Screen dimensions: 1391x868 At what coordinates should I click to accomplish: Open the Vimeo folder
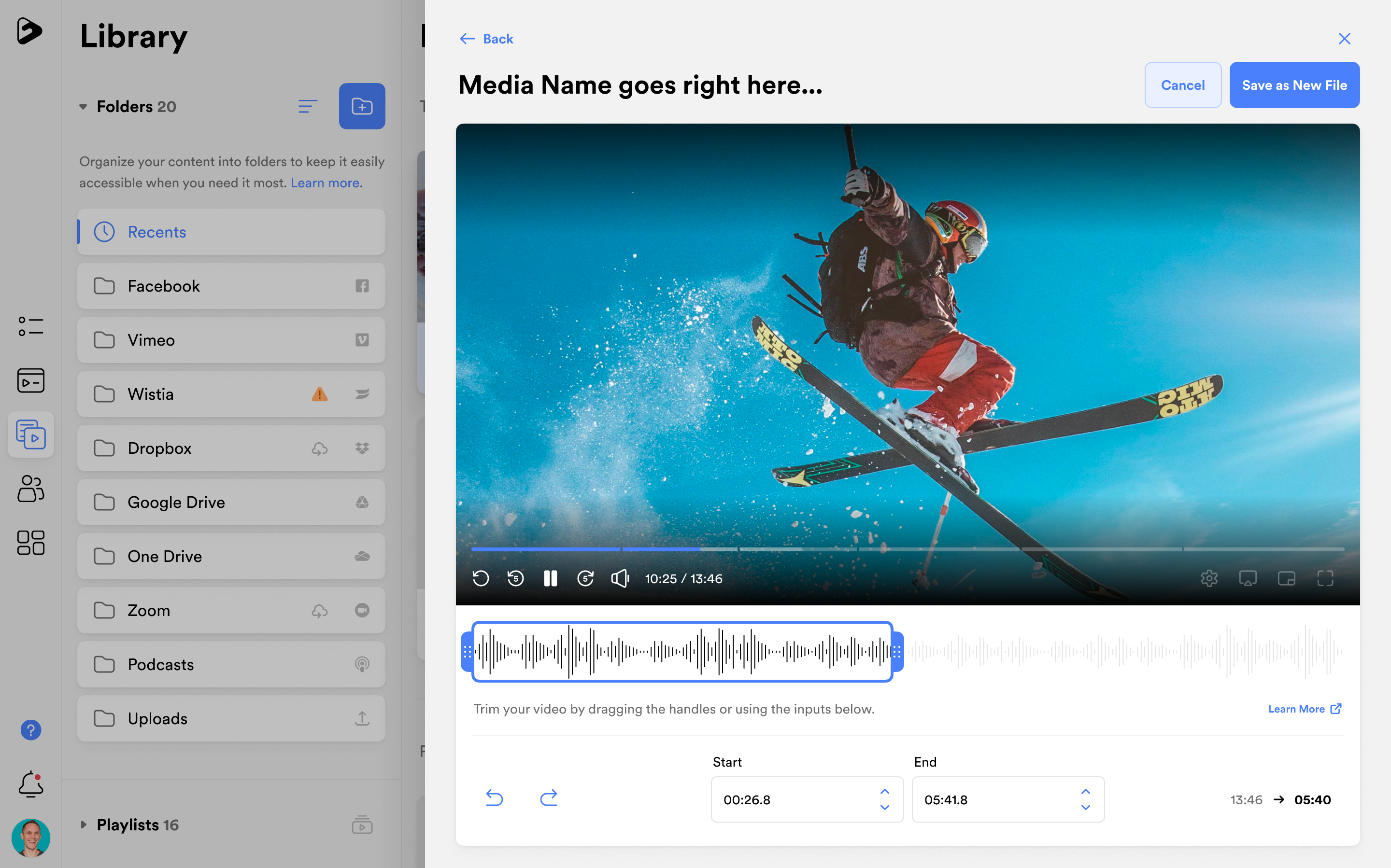(231, 340)
